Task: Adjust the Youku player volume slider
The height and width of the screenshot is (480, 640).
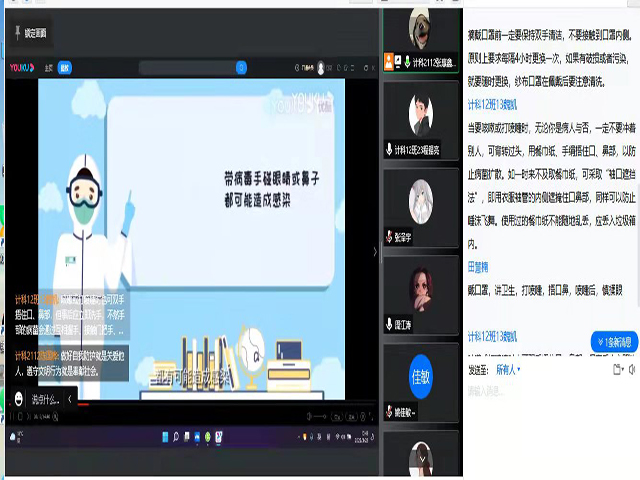Action: pyautogui.click(x=320, y=416)
